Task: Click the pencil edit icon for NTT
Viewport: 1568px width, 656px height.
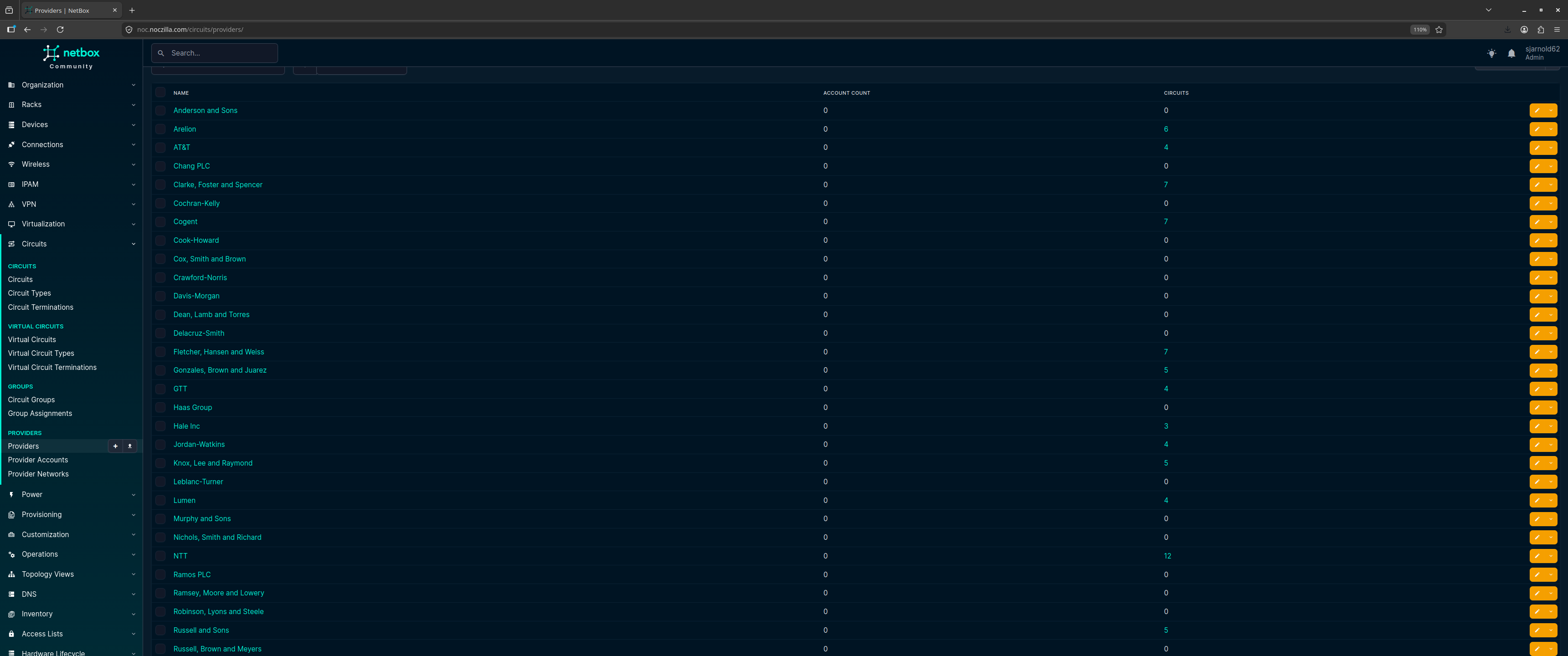Action: [x=1537, y=556]
